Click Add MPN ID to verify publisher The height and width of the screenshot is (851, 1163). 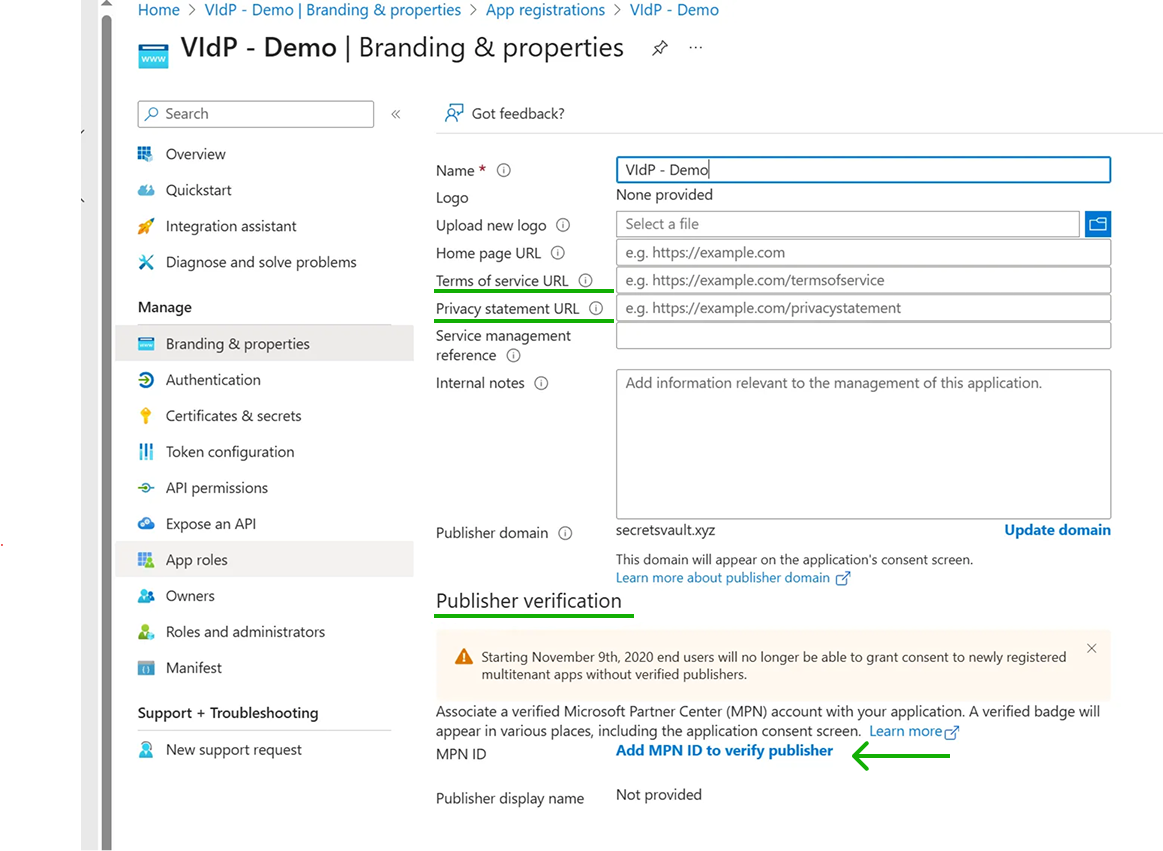click(724, 750)
